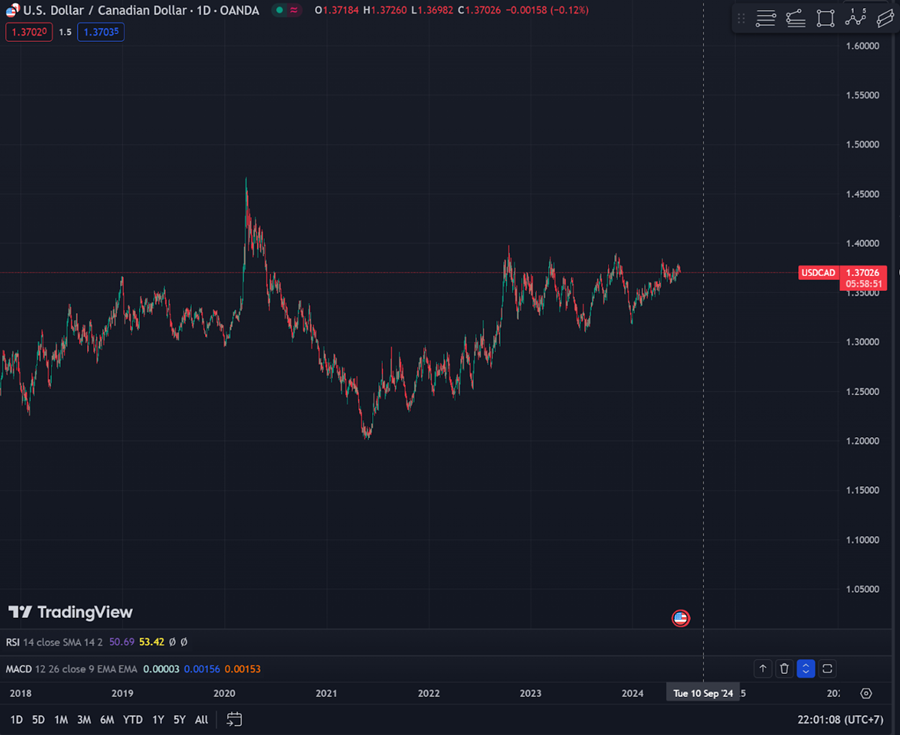This screenshot has width=900, height=735.
Task: Select the horizontal line drawing tool
Action: [x=766, y=18]
